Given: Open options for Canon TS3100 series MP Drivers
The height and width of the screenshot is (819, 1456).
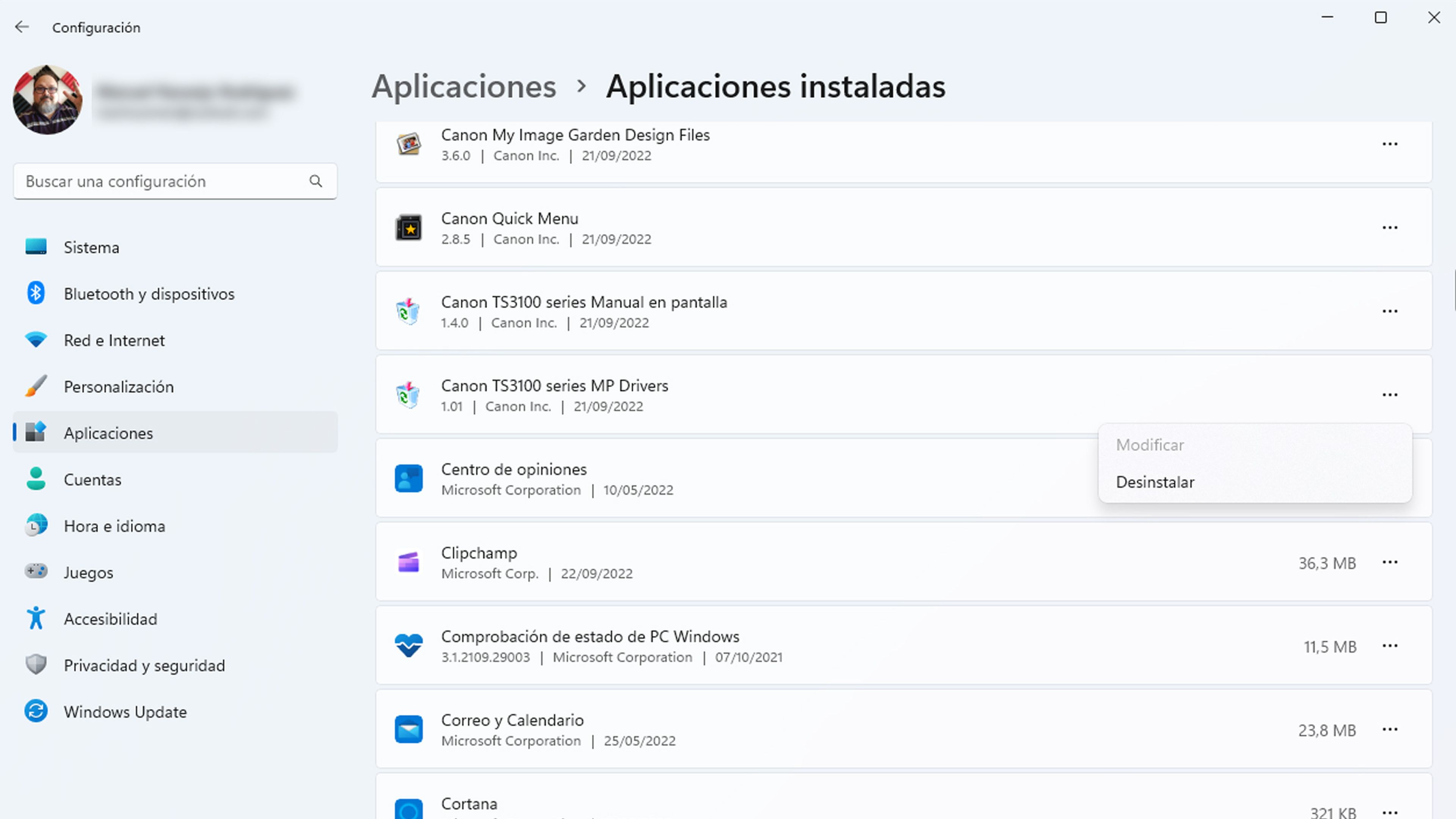Looking at the screenshot, I should [1390, 395].
